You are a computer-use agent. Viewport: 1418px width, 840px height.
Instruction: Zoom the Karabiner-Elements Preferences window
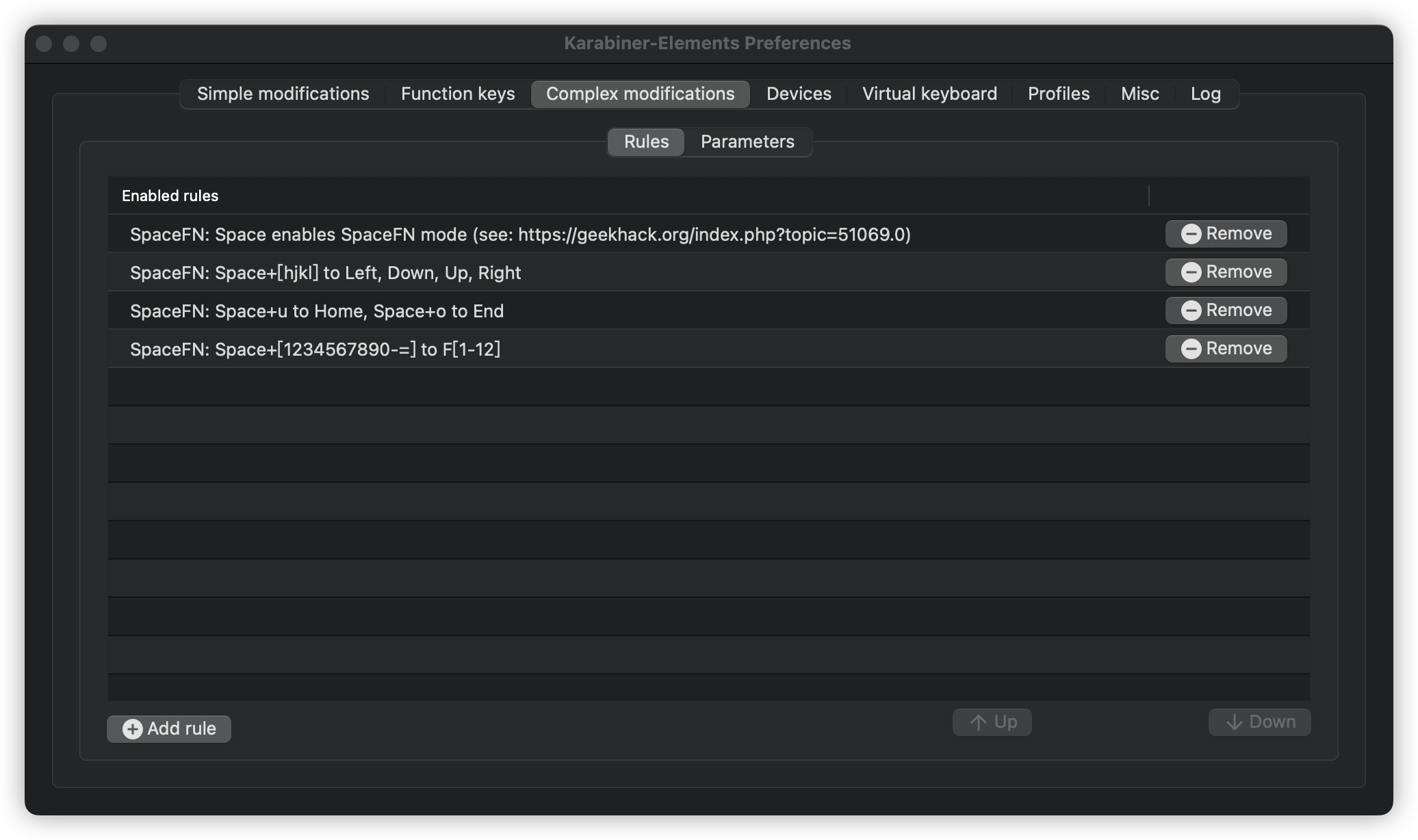(x=99, y=44)
